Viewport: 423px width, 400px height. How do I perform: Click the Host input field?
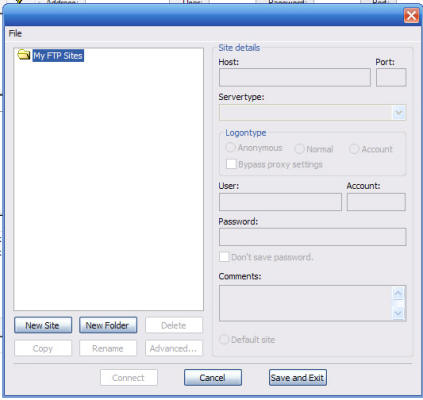tap(295, 77)
